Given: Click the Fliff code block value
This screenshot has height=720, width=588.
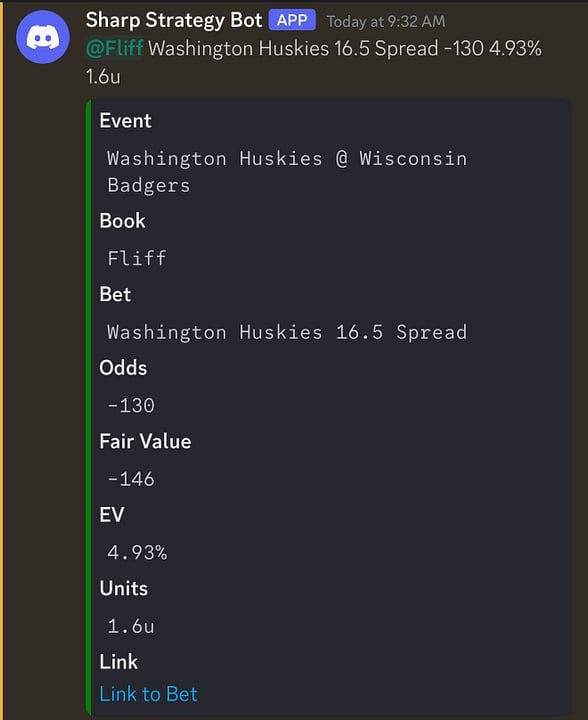Looking at the screenshot, I should (x=136, y=258).
